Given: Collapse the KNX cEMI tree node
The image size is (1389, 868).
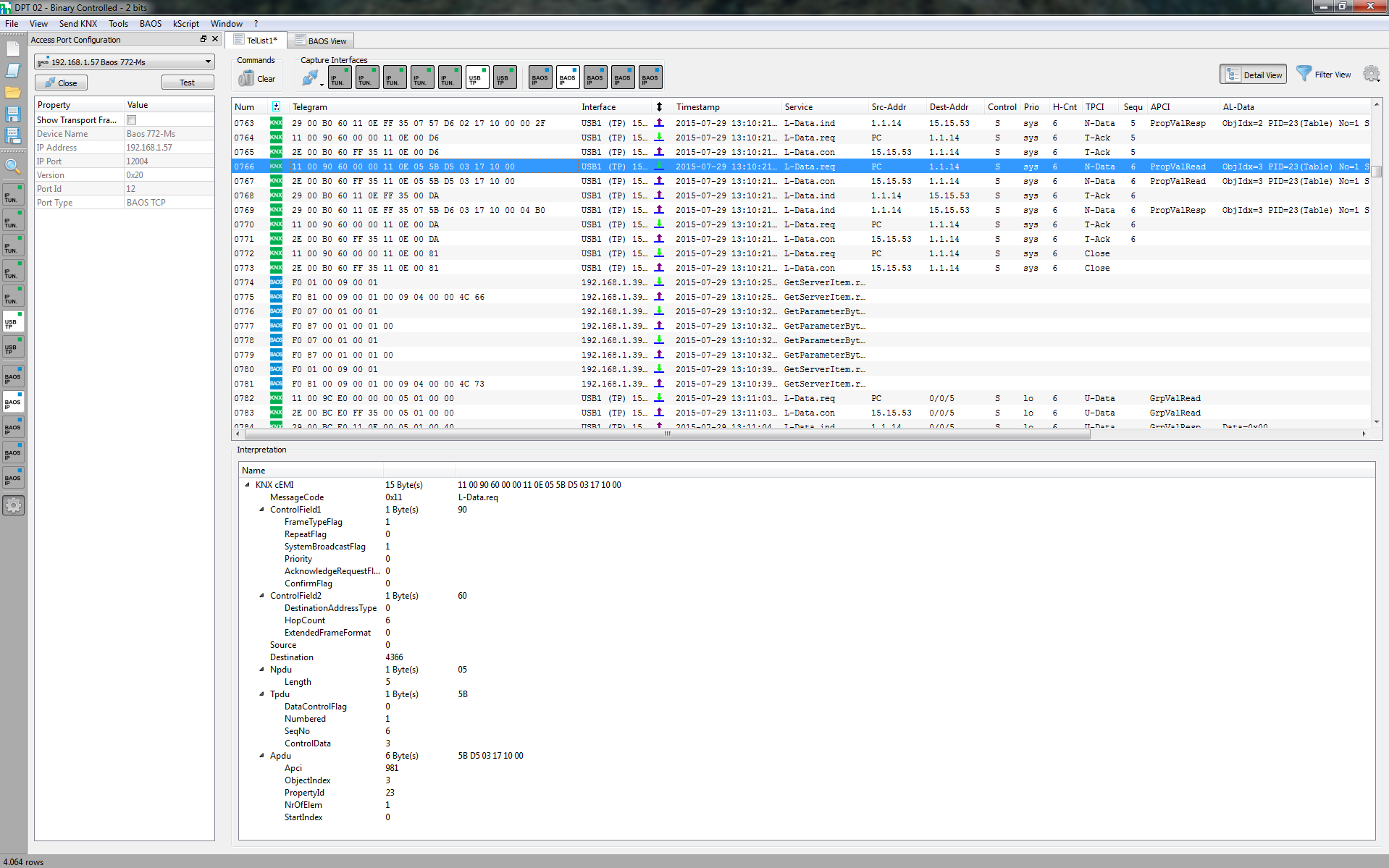Looking at the screenshot, I should coord(247,485).
